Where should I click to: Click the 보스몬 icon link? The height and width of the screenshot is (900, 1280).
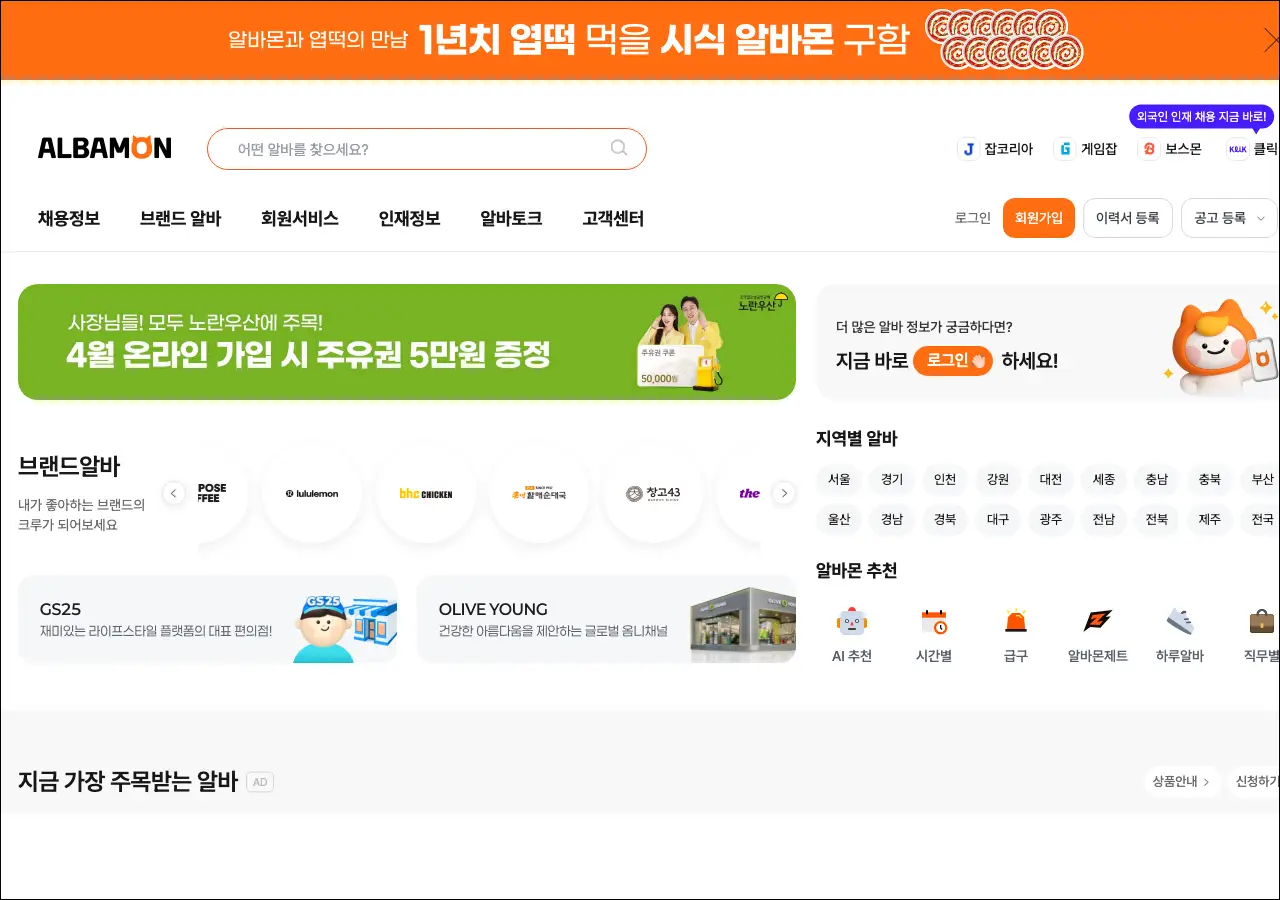click(x=1149, y=149)
